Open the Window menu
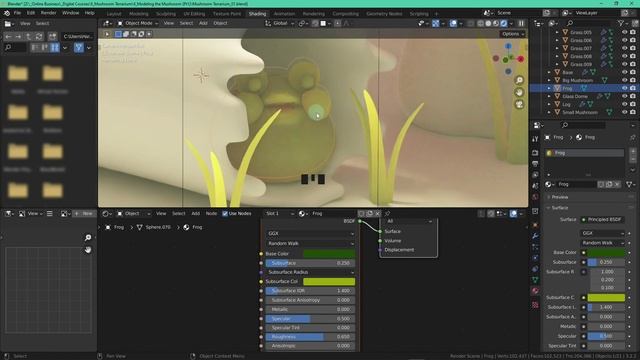 coord(71,13)
